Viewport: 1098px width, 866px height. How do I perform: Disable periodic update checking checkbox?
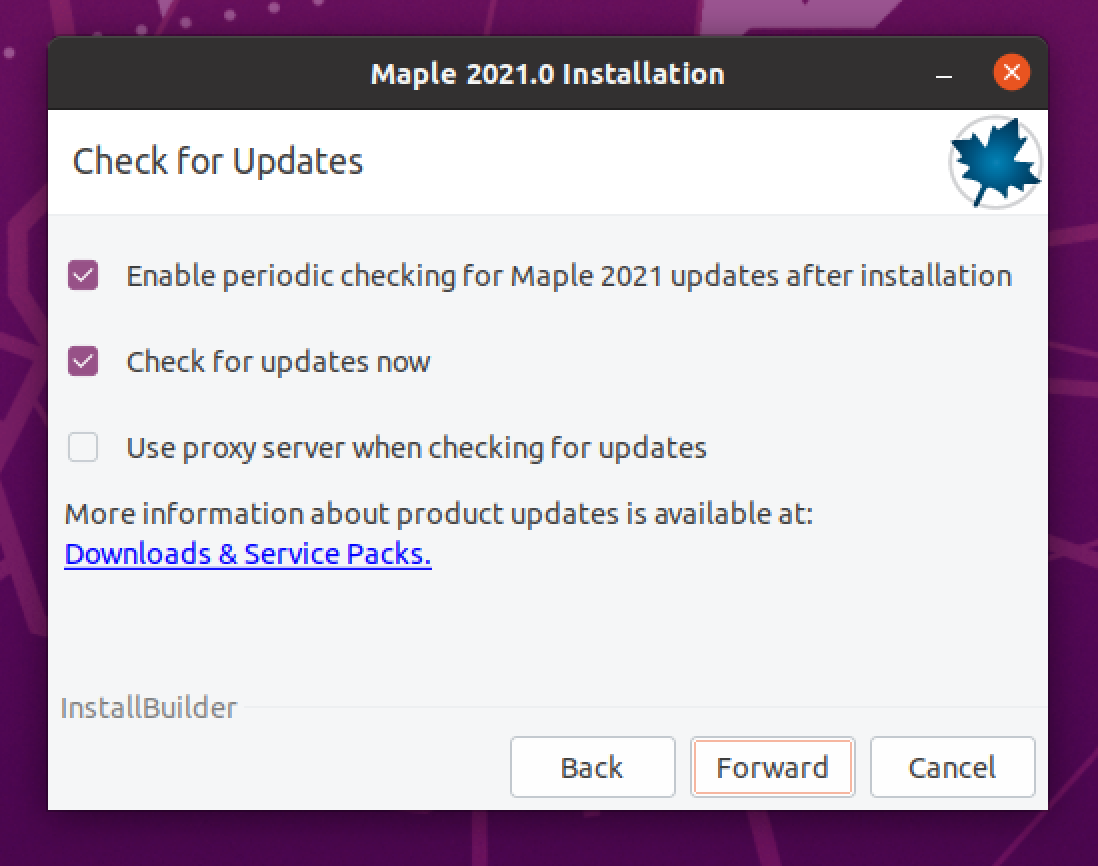tap(83, 275)
